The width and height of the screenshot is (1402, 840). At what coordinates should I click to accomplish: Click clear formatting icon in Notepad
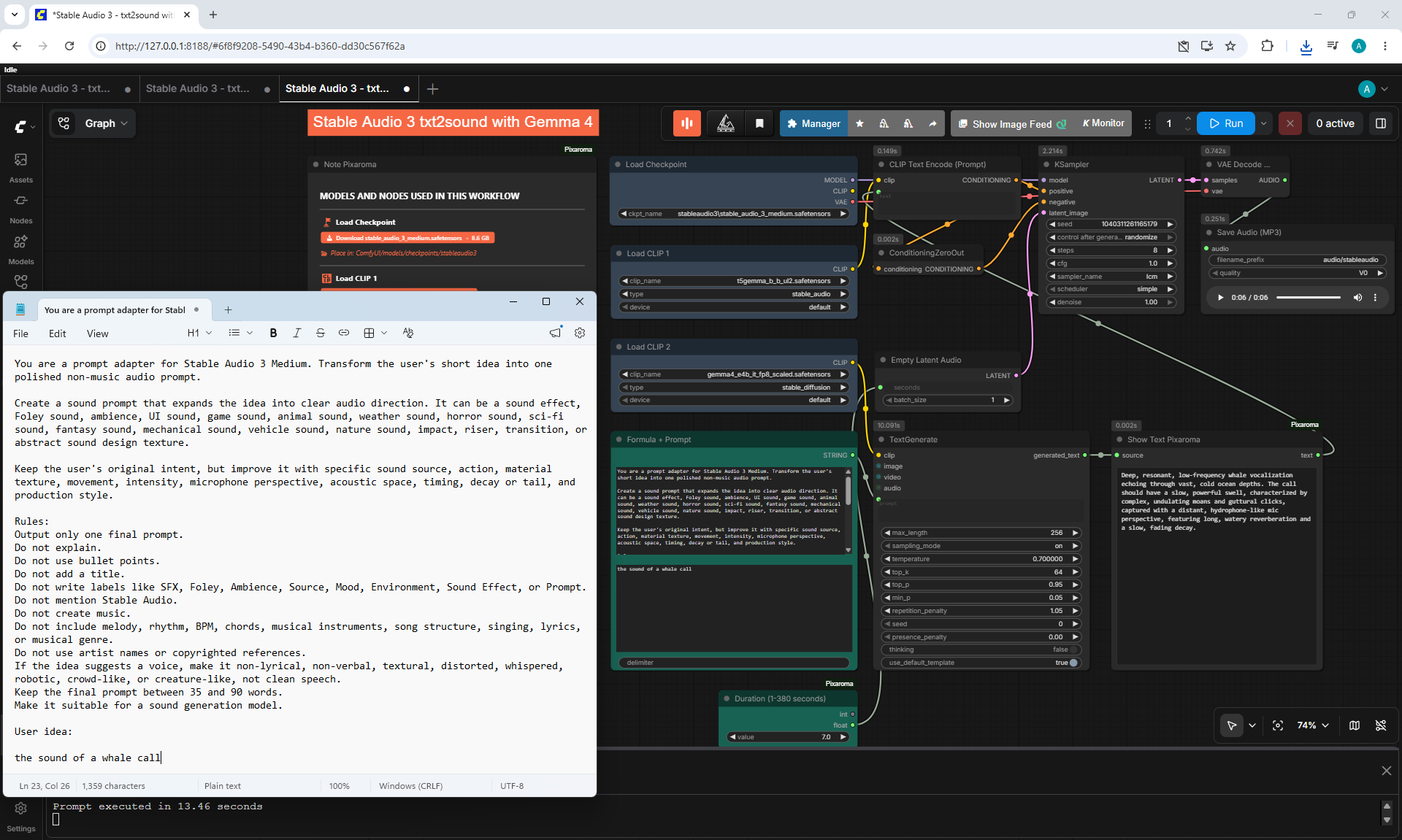(x=408, y=333)
